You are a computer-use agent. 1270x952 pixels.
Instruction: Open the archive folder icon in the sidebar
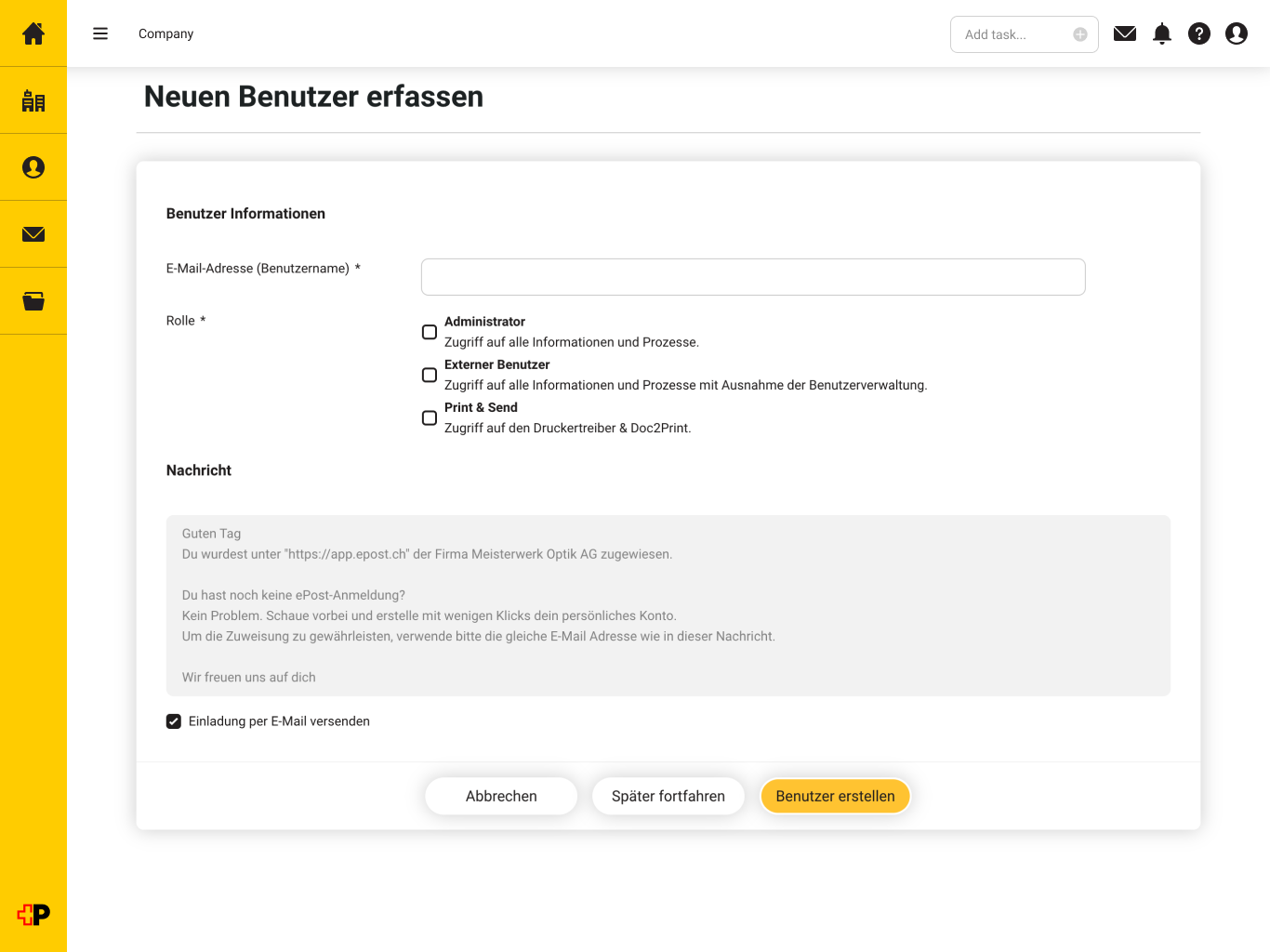33,301
